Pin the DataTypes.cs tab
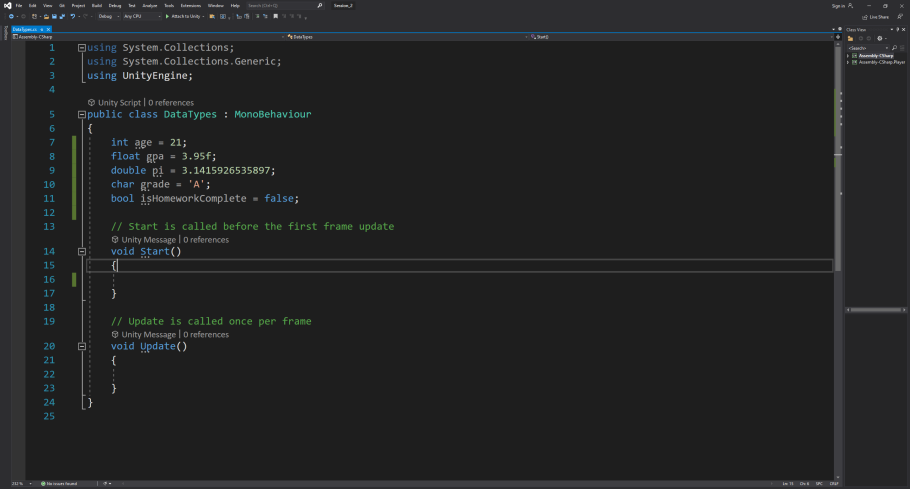Image resolution: width=910 pixels, height=489 pixels. (42, 29)
